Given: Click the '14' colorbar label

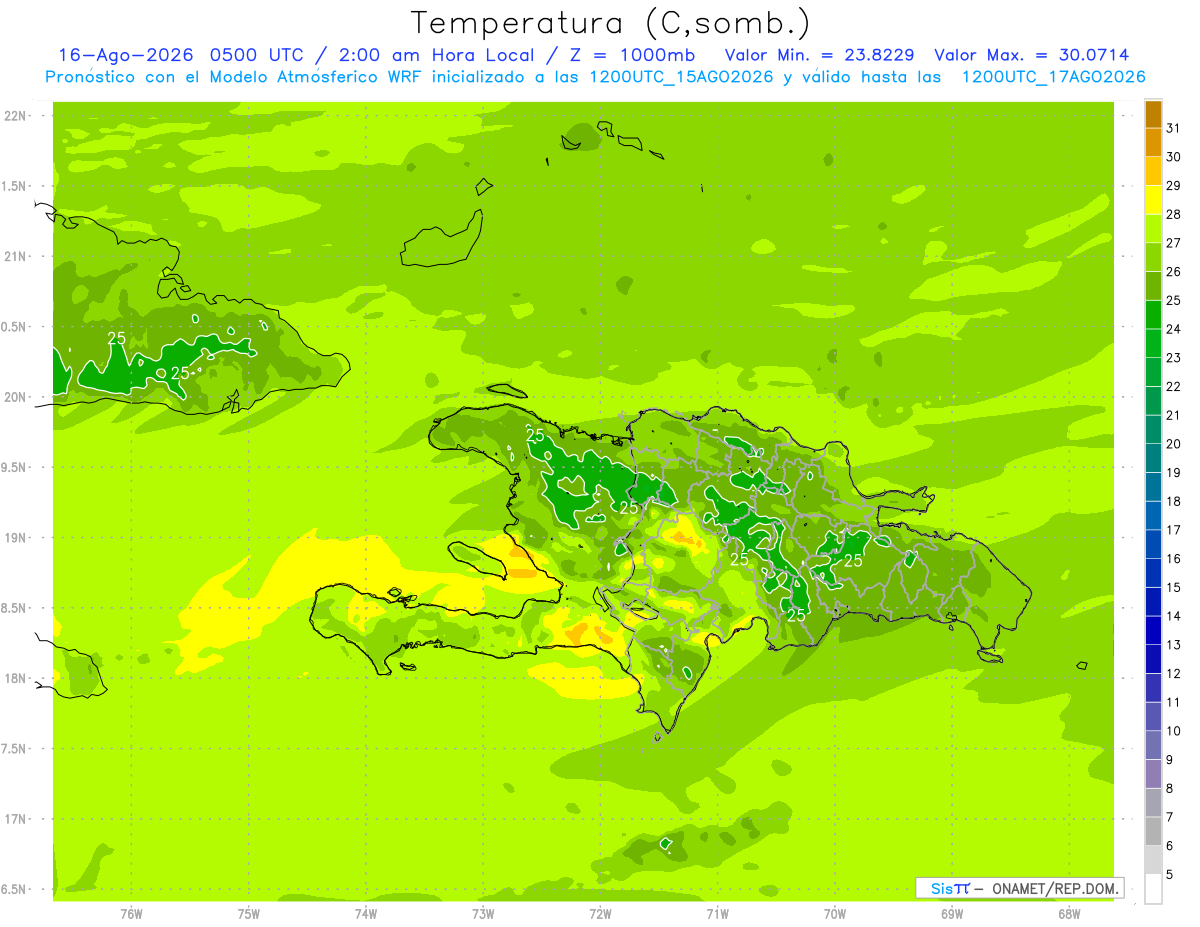Looking at the screenshot, I should (1173, 616).
